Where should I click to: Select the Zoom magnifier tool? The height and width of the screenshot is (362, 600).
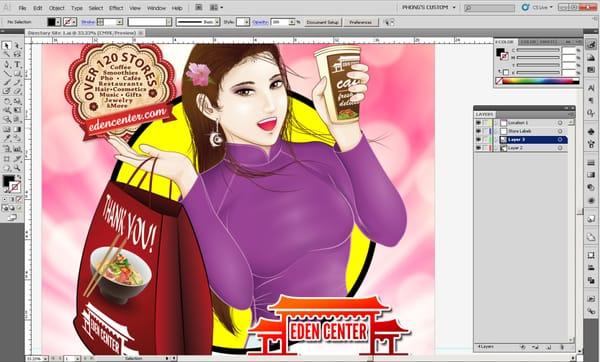click(17, 168)
